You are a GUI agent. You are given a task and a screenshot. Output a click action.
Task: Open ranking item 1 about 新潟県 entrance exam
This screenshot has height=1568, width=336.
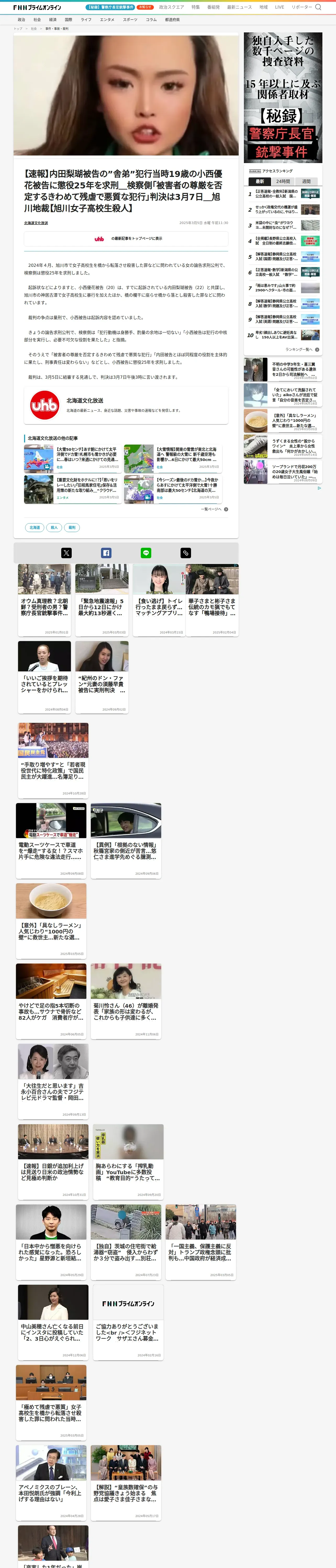tap(283, 194)
